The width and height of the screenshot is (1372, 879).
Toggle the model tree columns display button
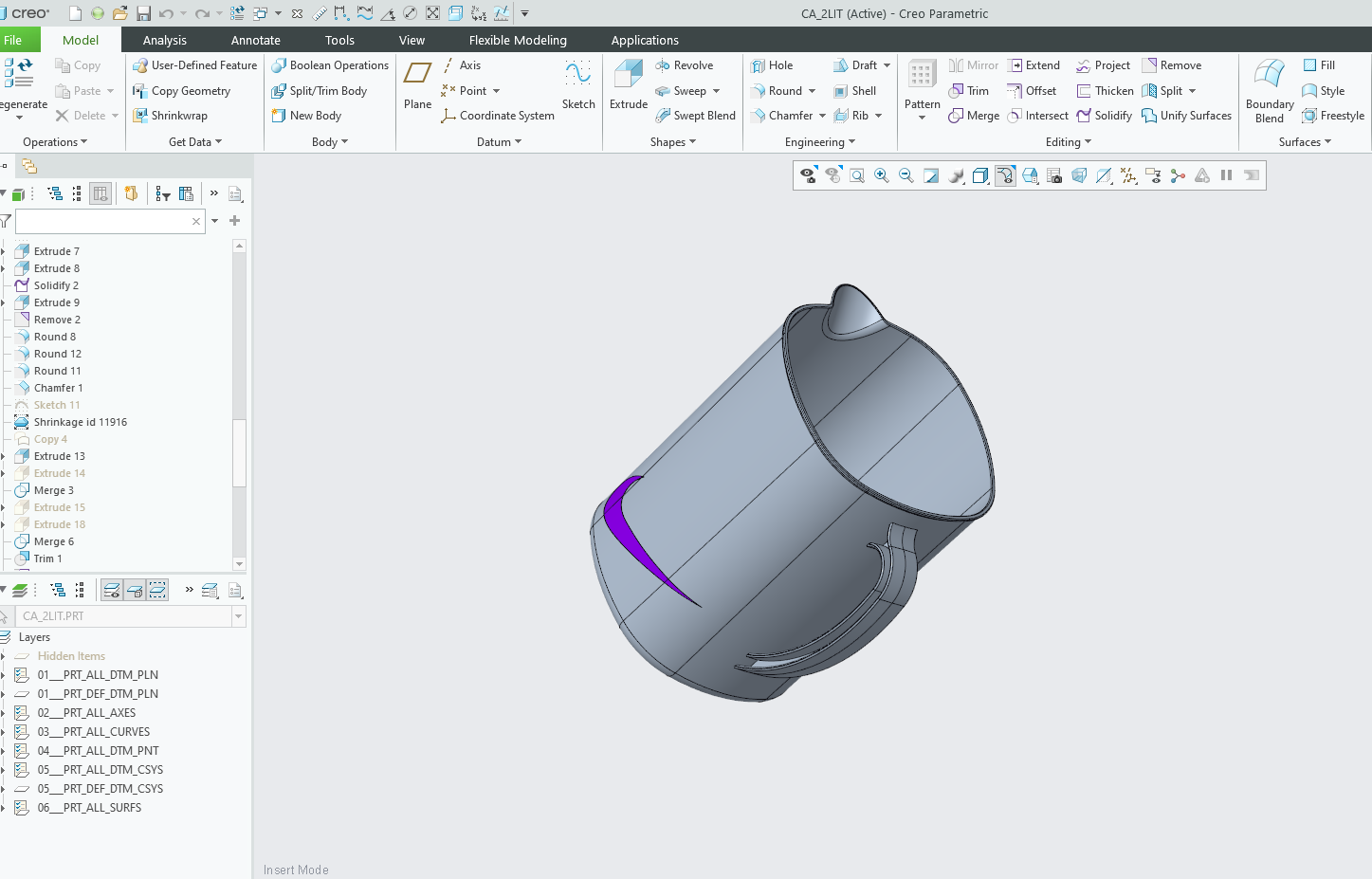click(101, 193)
